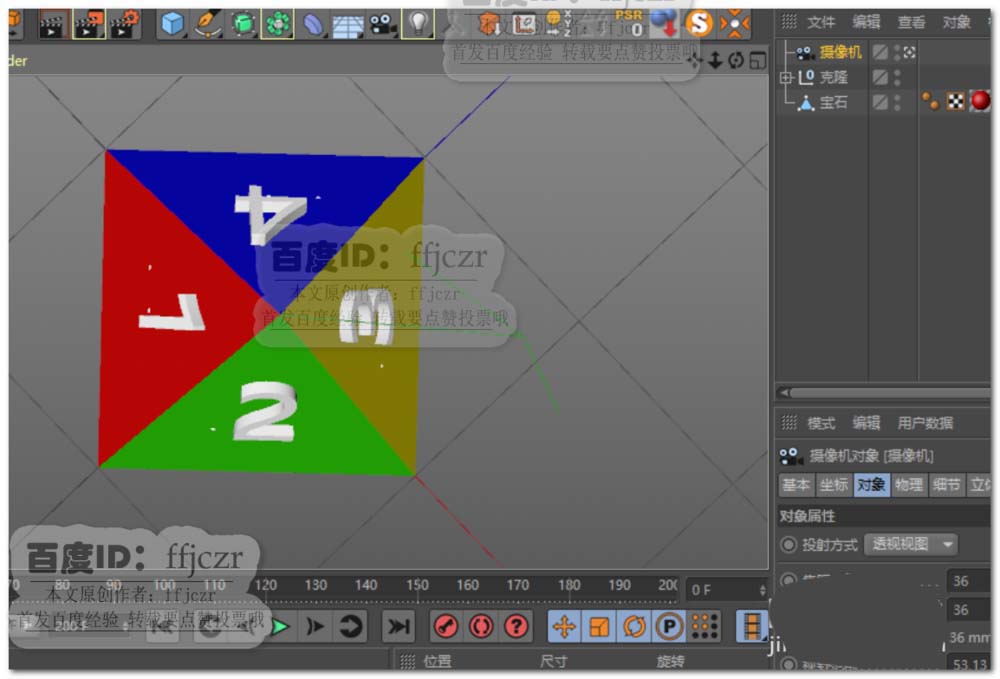Click the Go to End playback button
Viewport: 1000px width, 679px height.
pyautogui.click(x=399, y=627)
